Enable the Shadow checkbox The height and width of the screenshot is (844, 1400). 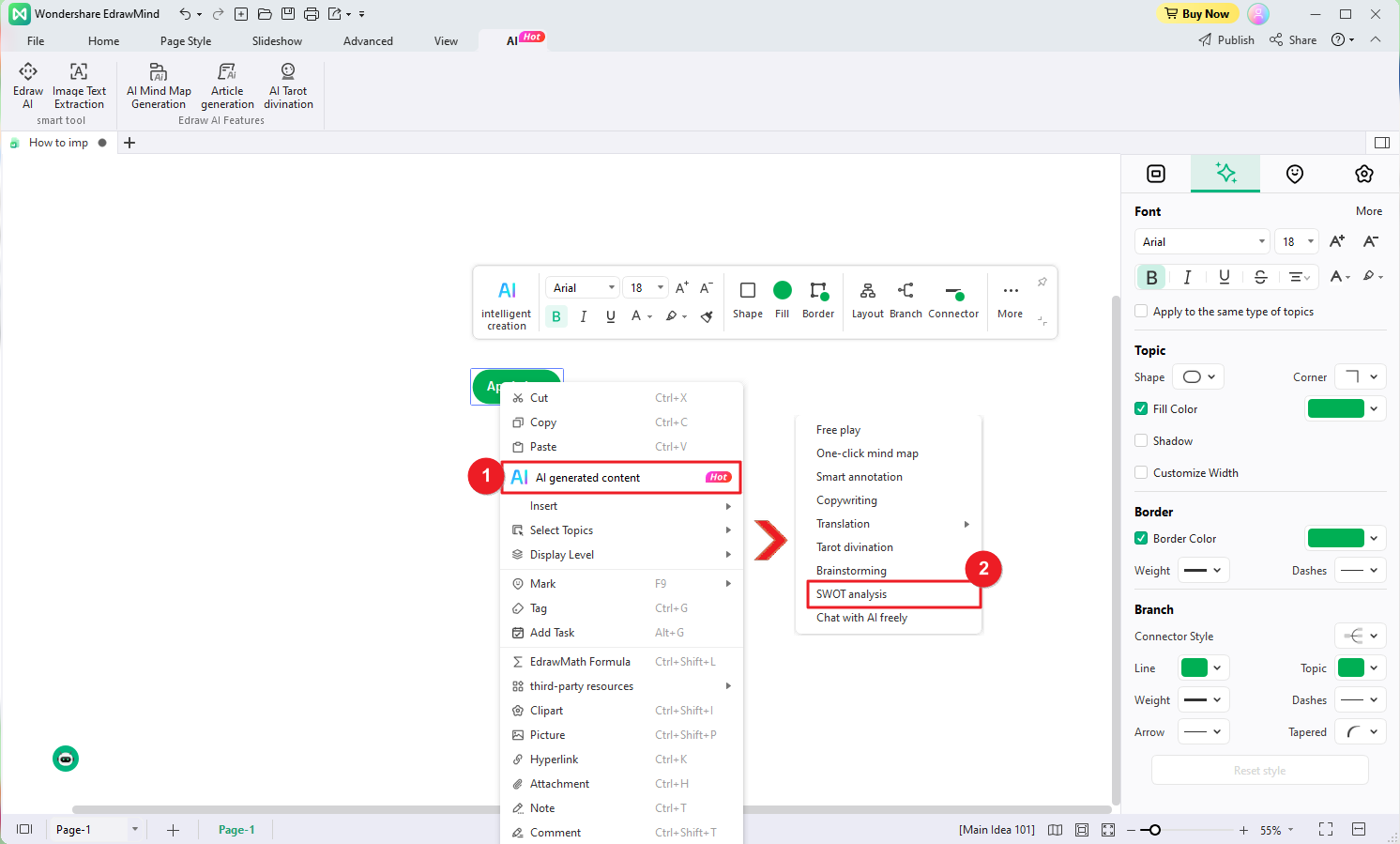coord(1141,441)
